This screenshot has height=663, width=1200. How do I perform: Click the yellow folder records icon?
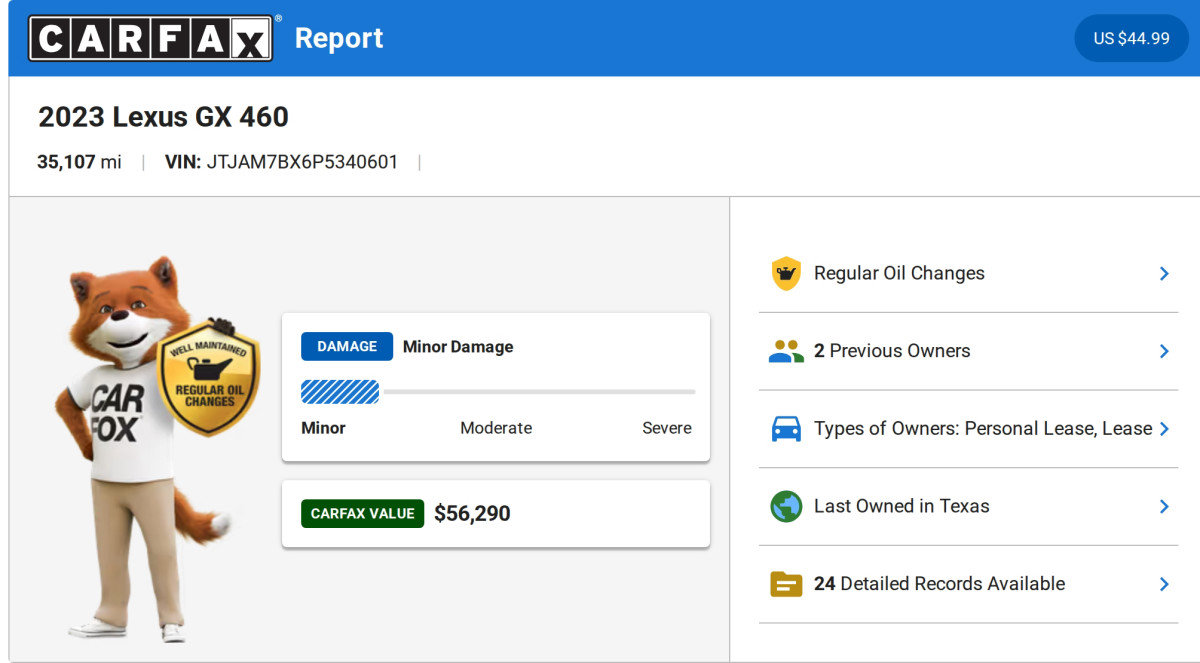[x=786, y=584]
